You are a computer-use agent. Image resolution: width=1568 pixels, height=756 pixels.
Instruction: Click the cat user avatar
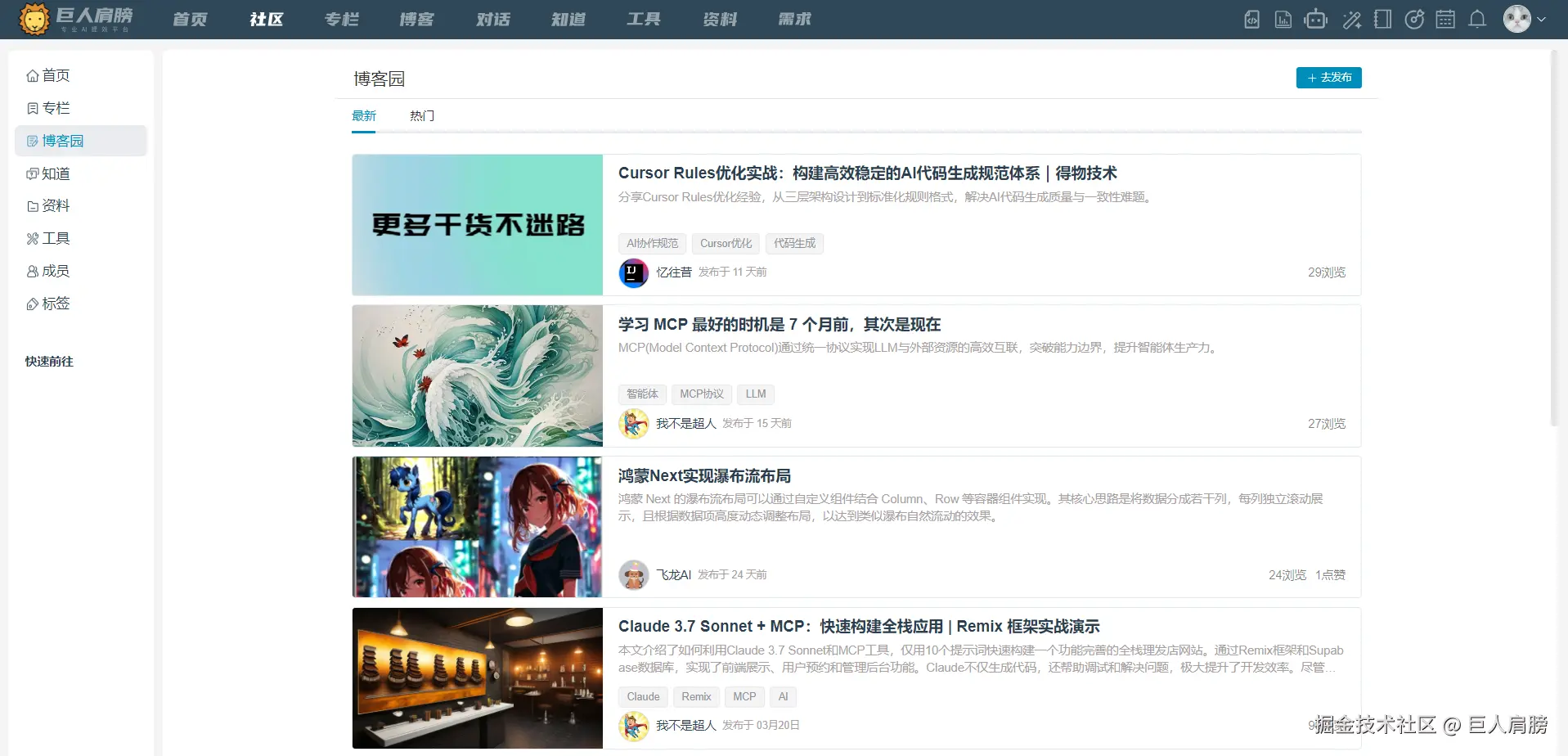[1517, 19]
